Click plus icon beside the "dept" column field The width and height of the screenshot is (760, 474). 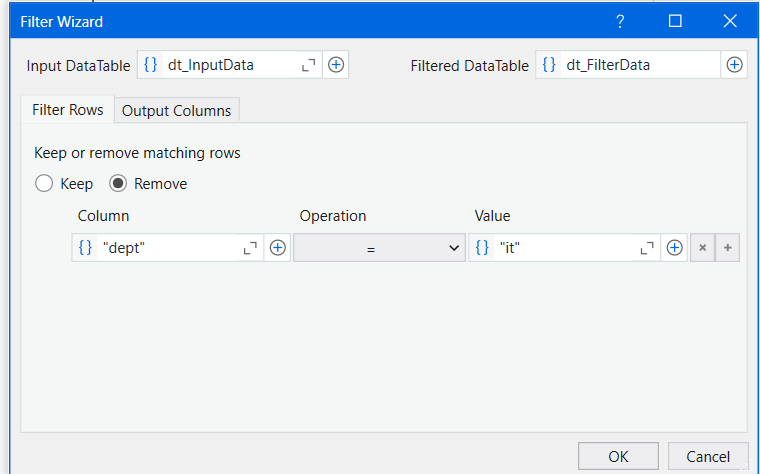[277, 248]
